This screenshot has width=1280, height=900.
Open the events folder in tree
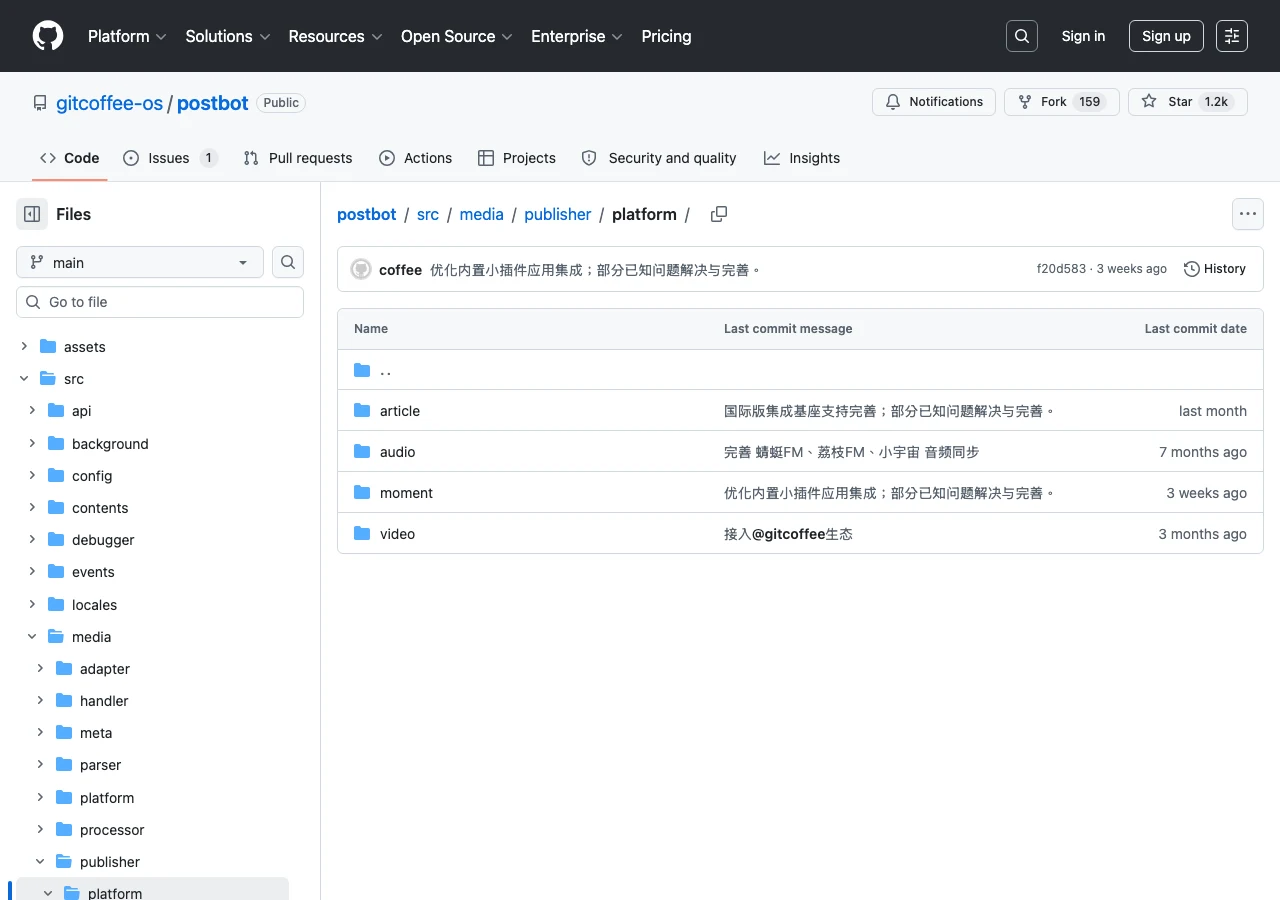(x=93, y=572)
